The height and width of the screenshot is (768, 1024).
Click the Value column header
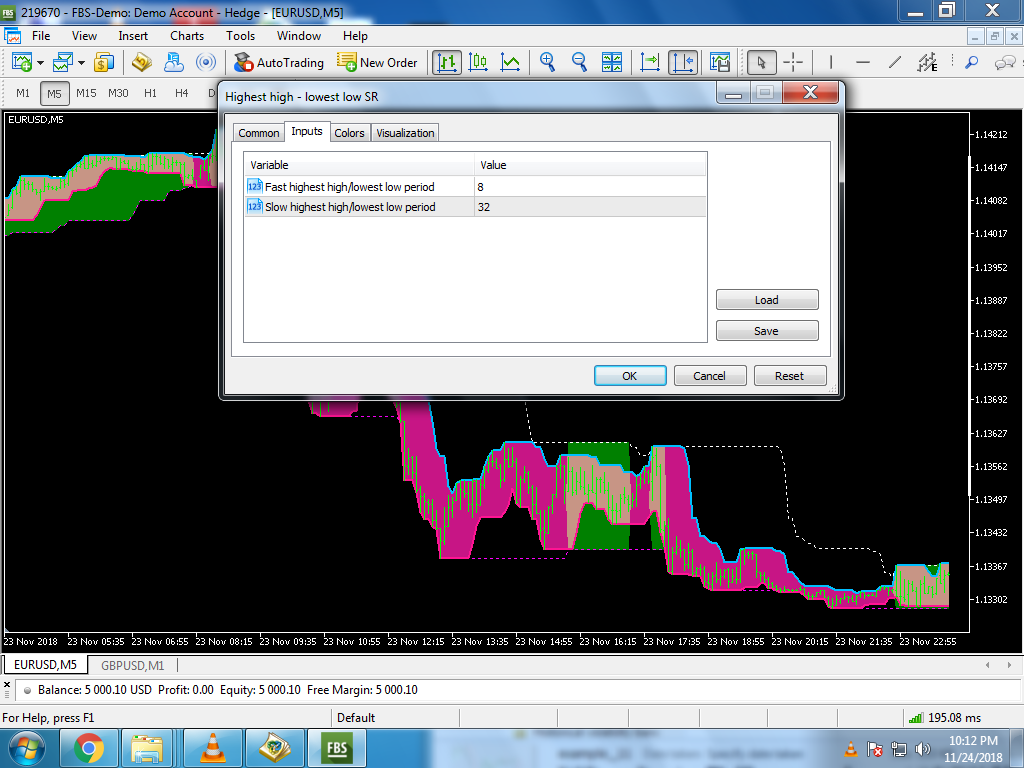coord(590,165)
